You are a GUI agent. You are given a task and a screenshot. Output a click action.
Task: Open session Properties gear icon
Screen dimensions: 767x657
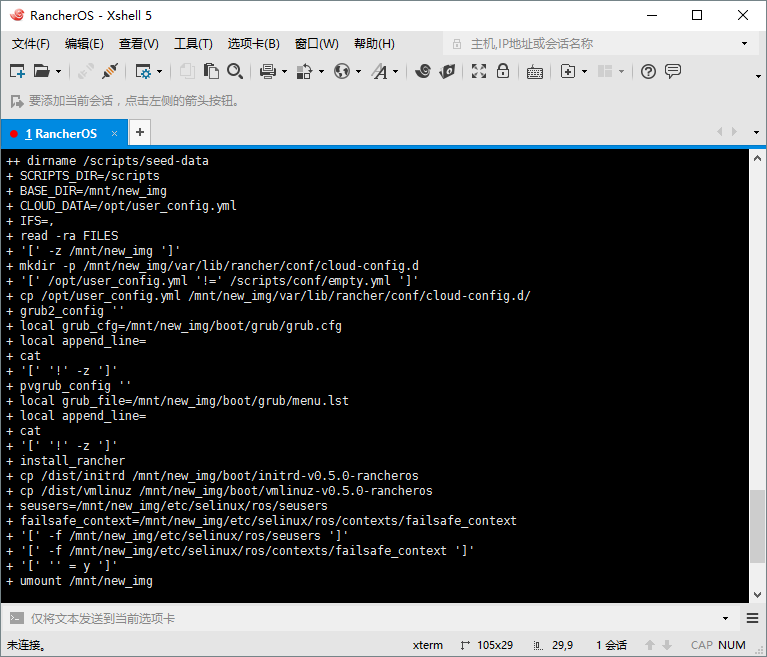[x=143, y=71]
